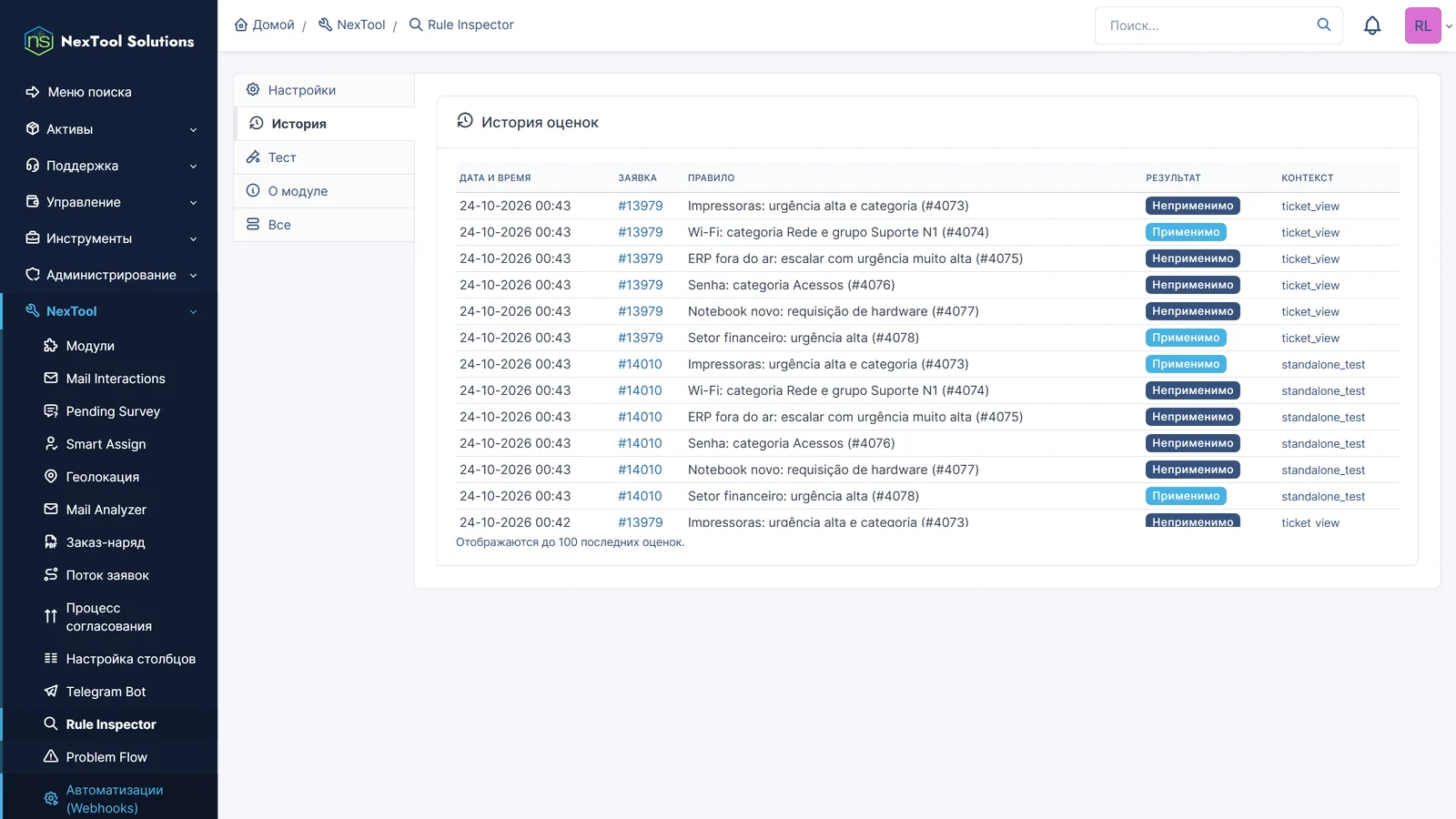
Task: Expand the Администрирование menu chevron
Action: (x=193, y=275)
